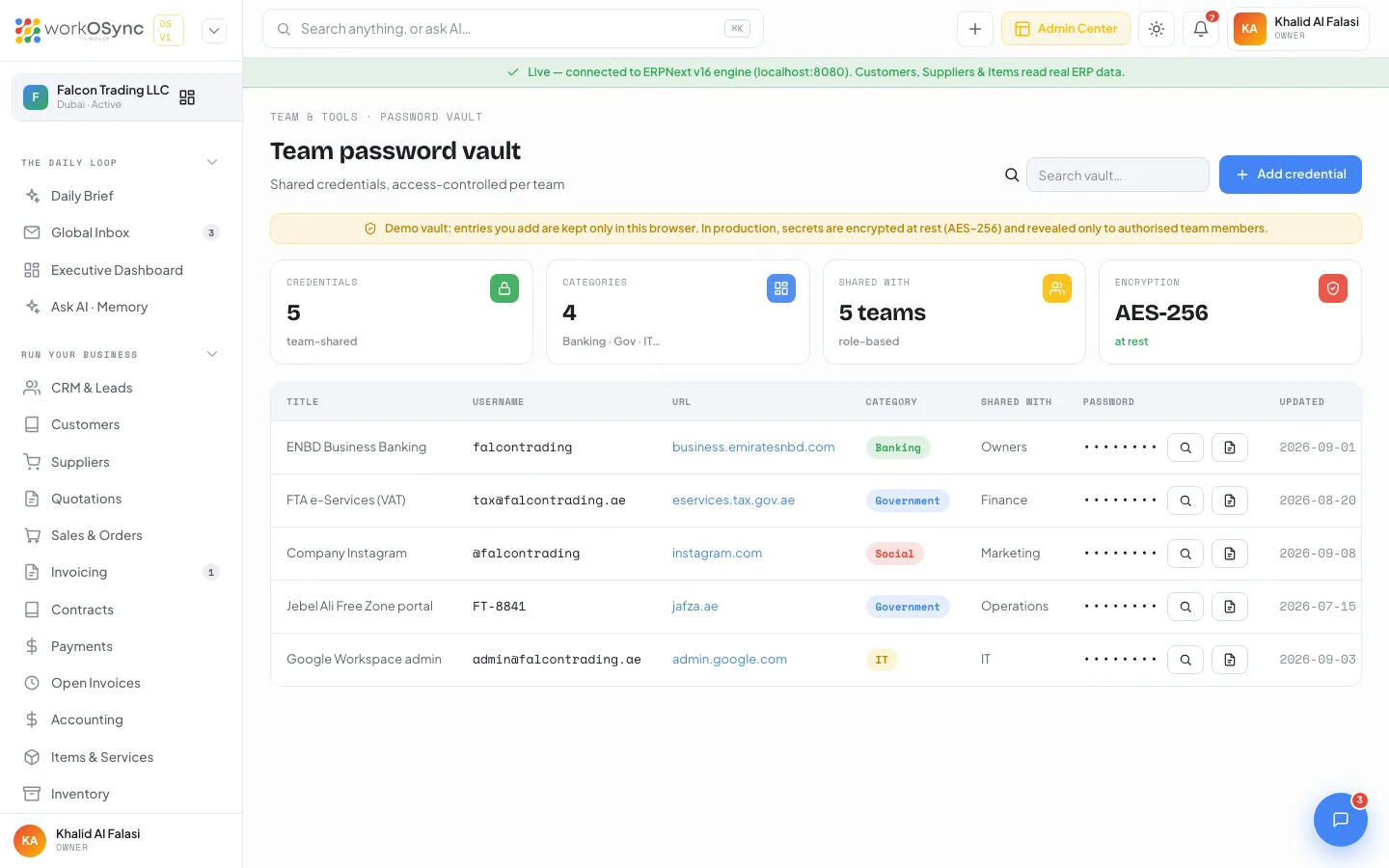Open the chat bubble widget

[x=1341, y=820]
